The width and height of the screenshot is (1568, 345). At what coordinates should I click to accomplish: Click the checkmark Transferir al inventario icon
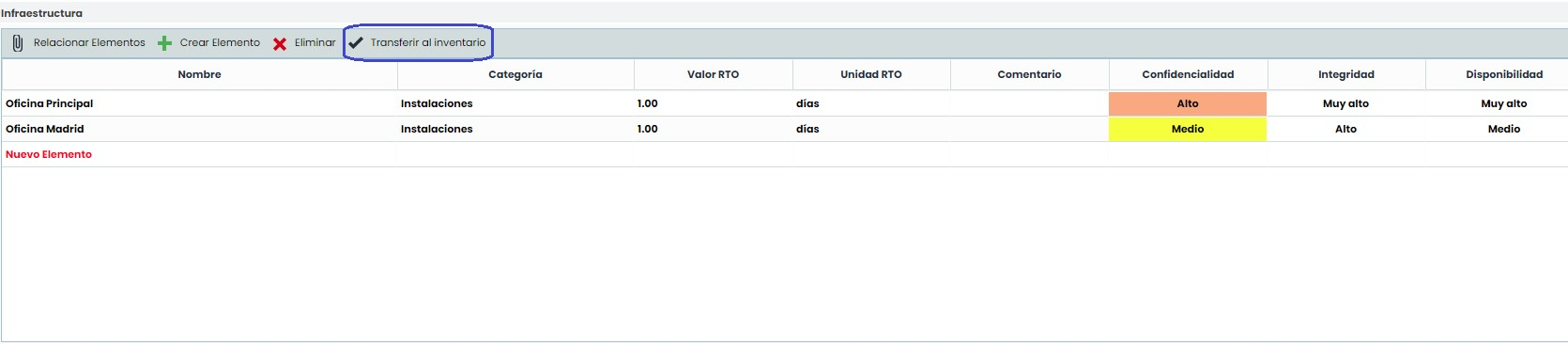356,42
